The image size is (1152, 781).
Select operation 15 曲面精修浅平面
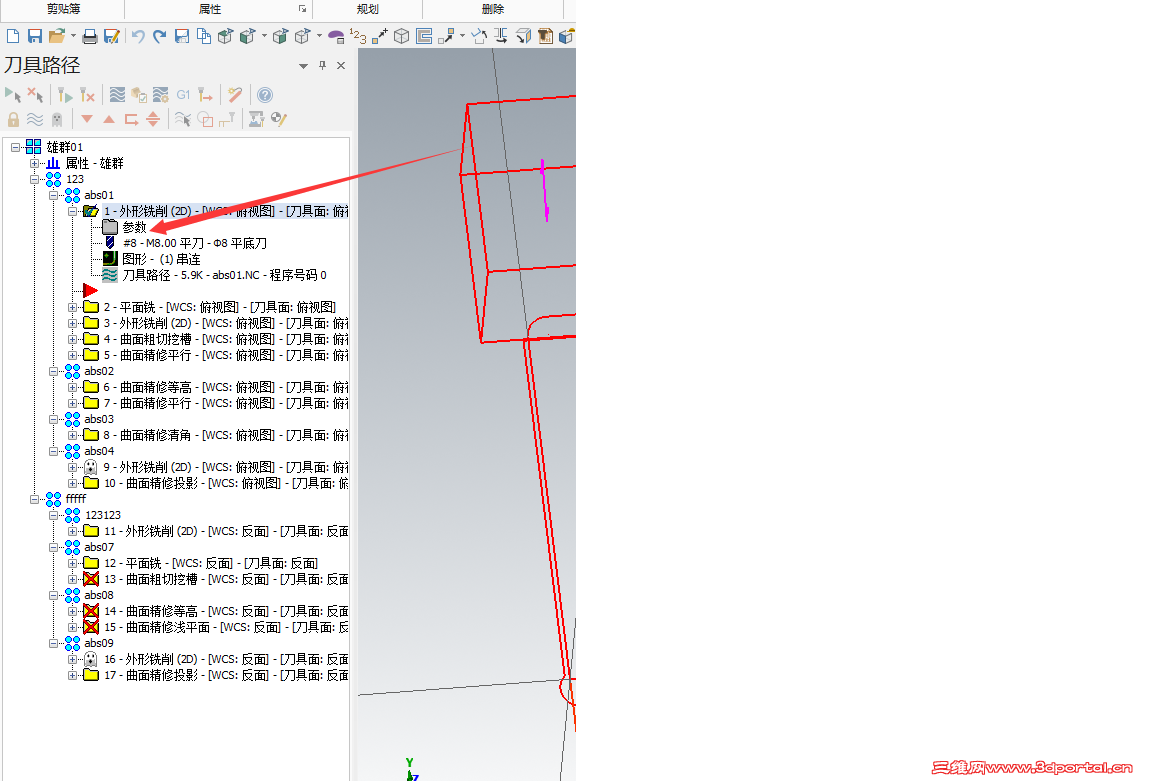226,627
